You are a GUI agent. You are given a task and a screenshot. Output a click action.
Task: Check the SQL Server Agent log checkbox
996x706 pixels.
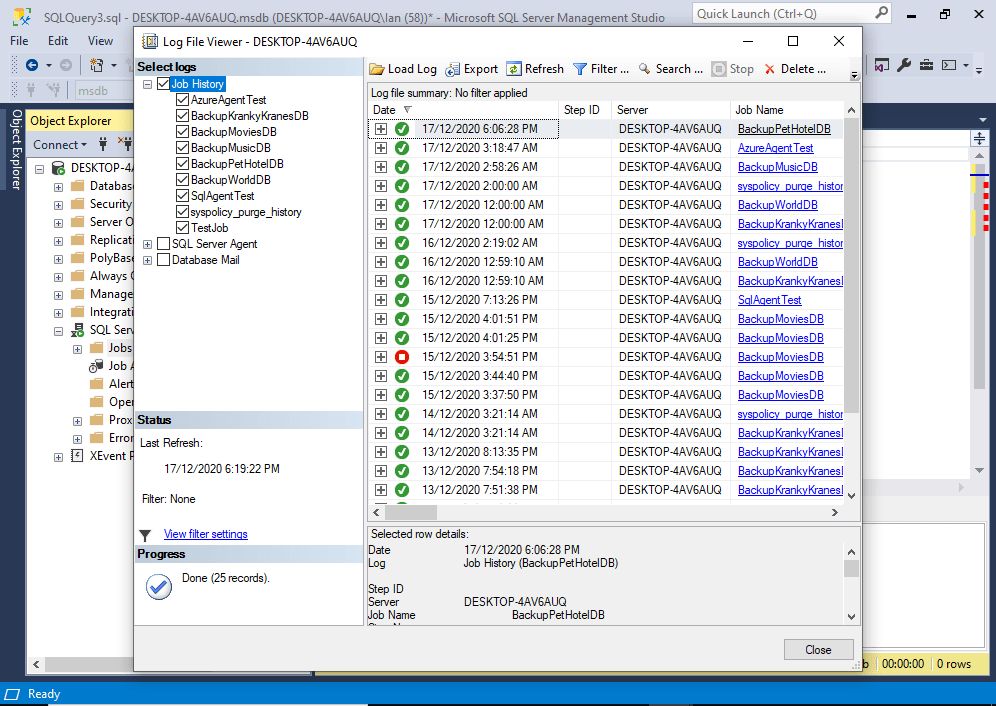click(163, 244)
